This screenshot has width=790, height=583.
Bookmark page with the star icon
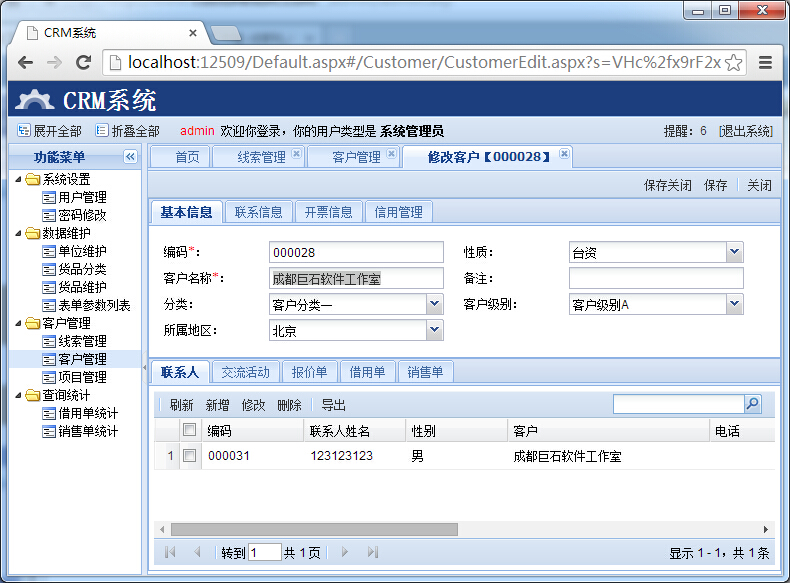733,62
